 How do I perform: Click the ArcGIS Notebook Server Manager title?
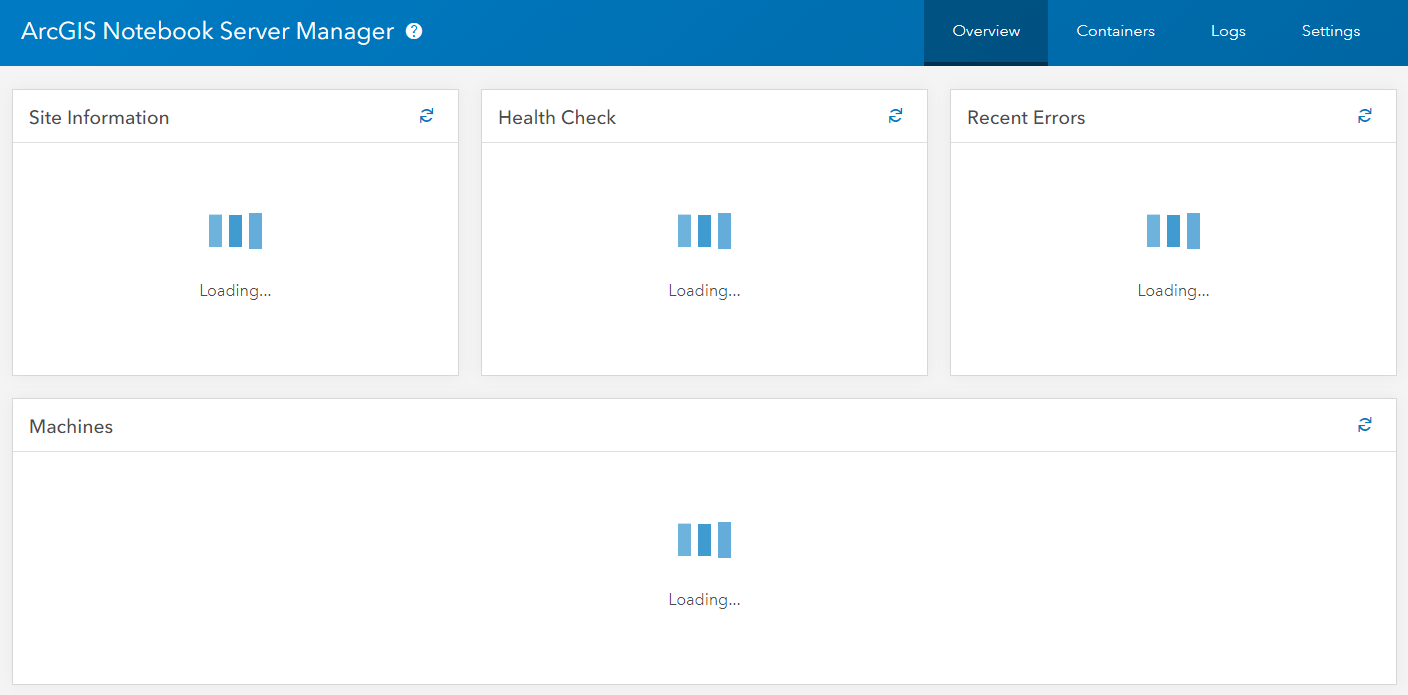pyautogui.click(x=208, y=31)
